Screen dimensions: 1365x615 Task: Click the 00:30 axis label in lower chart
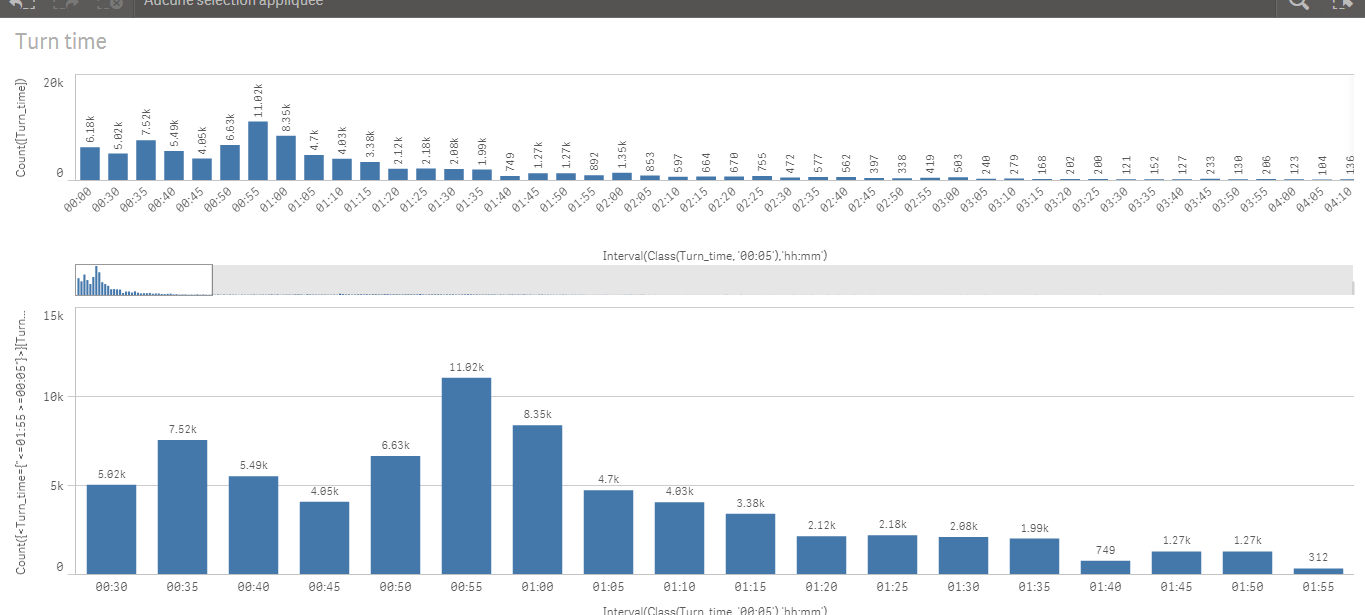[x=112, y=586]
